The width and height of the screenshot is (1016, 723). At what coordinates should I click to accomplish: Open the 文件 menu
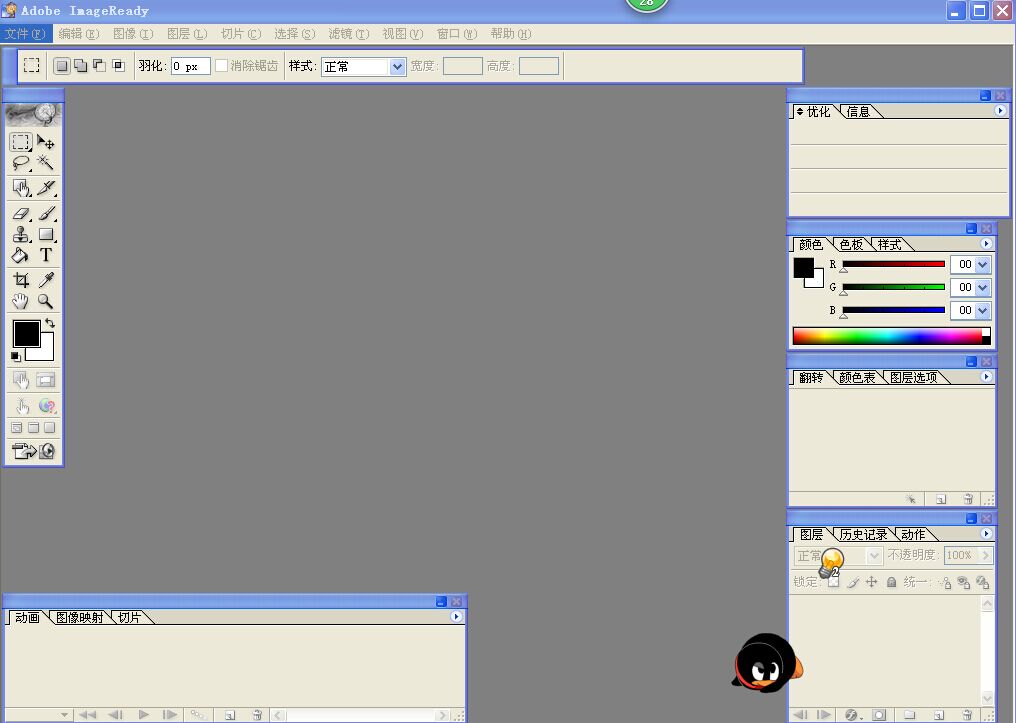pos(25,34)
